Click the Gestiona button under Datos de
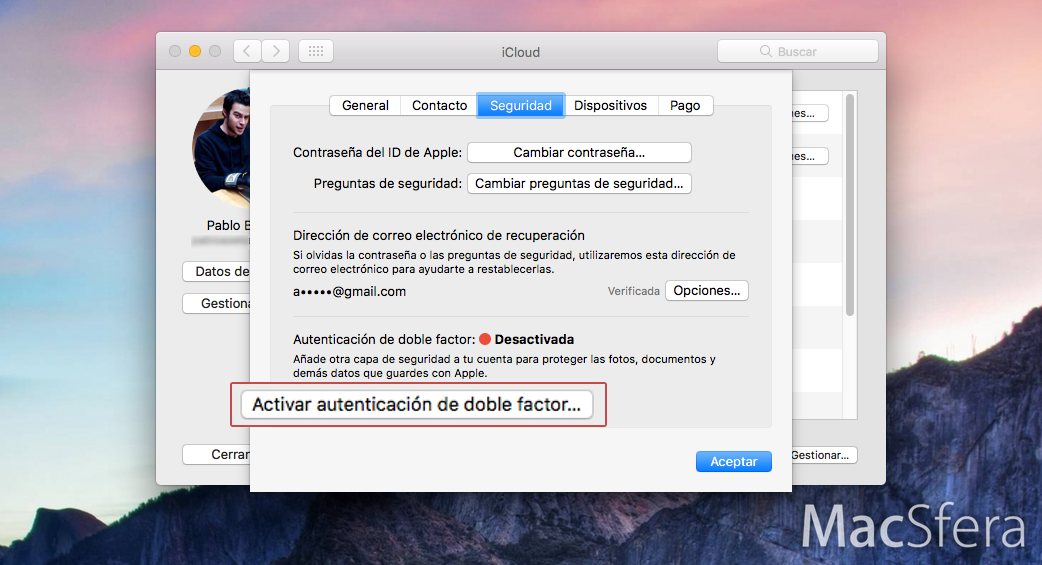Viewport: 1042px width, 565px height. (217, 303)
